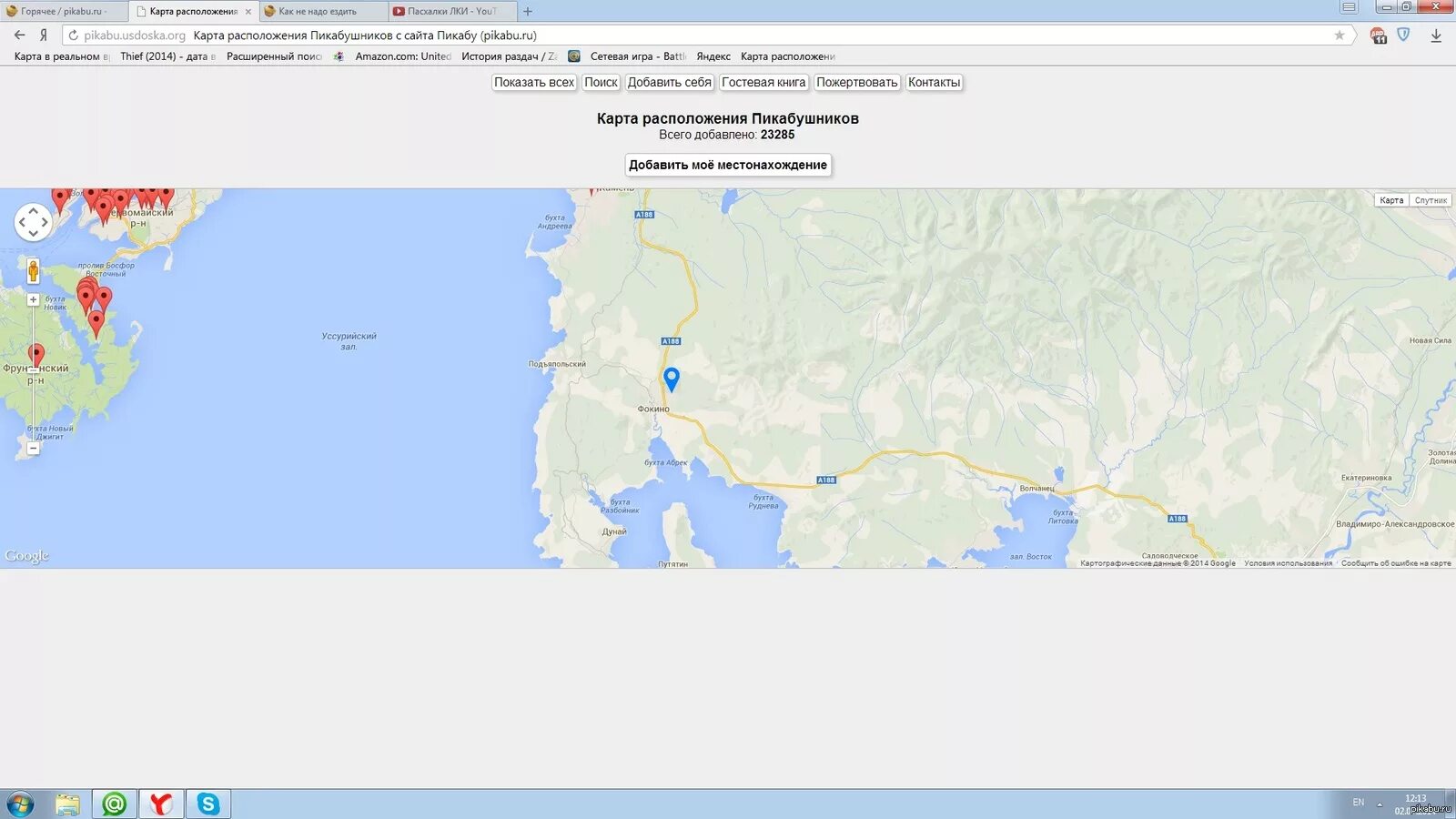
Task: Go back with the browser back arrow
Action: (x=20, y=35)
